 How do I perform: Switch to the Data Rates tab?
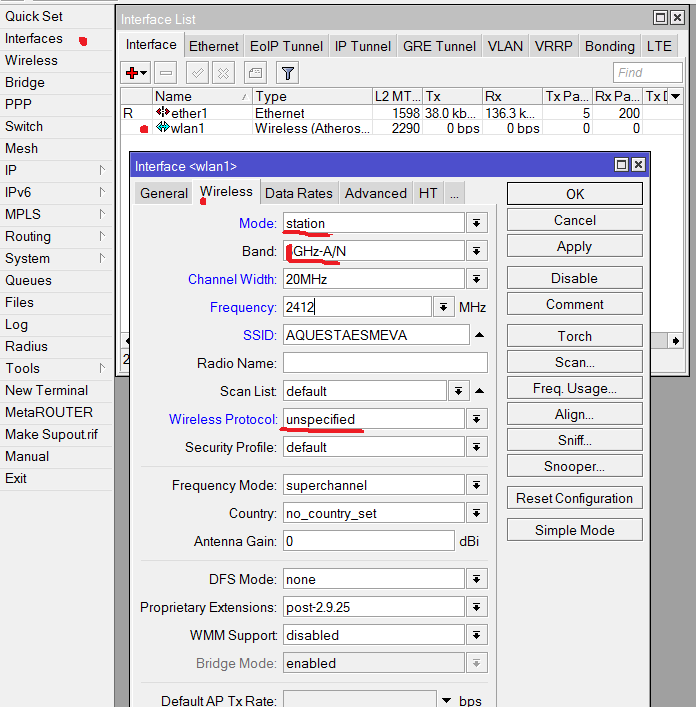click(299, 193)
